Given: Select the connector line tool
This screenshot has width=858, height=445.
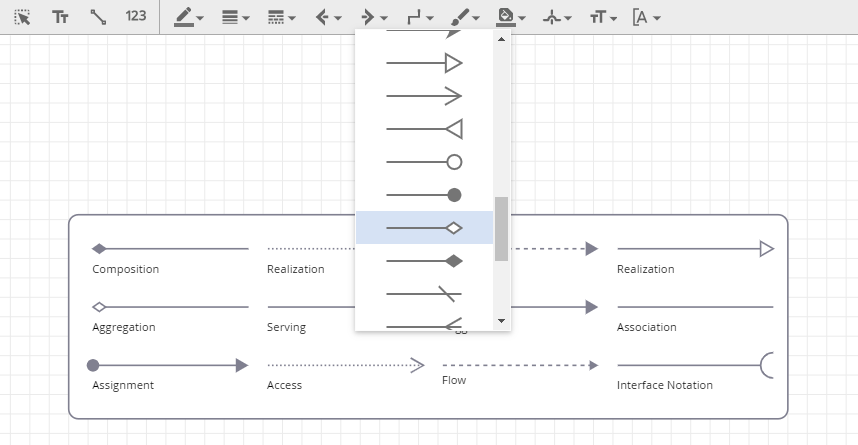Looking at the screenshot, I should 97,17.
